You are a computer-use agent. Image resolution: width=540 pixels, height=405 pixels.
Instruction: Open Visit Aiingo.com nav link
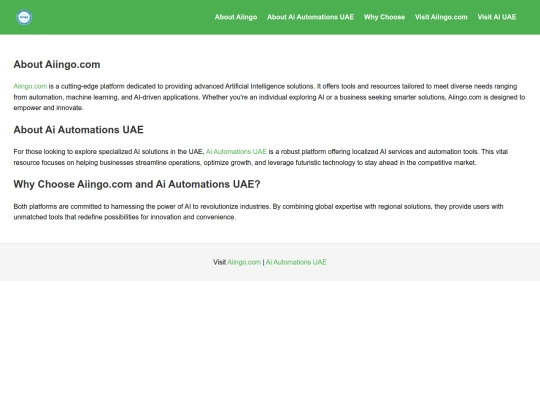tap(441, 17)
